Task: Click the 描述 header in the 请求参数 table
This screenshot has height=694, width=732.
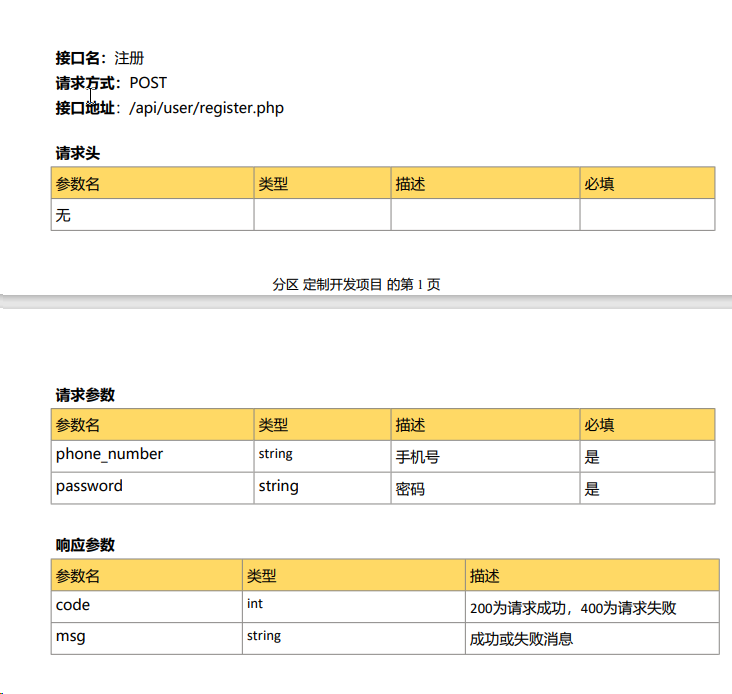Action: (486, 425)
